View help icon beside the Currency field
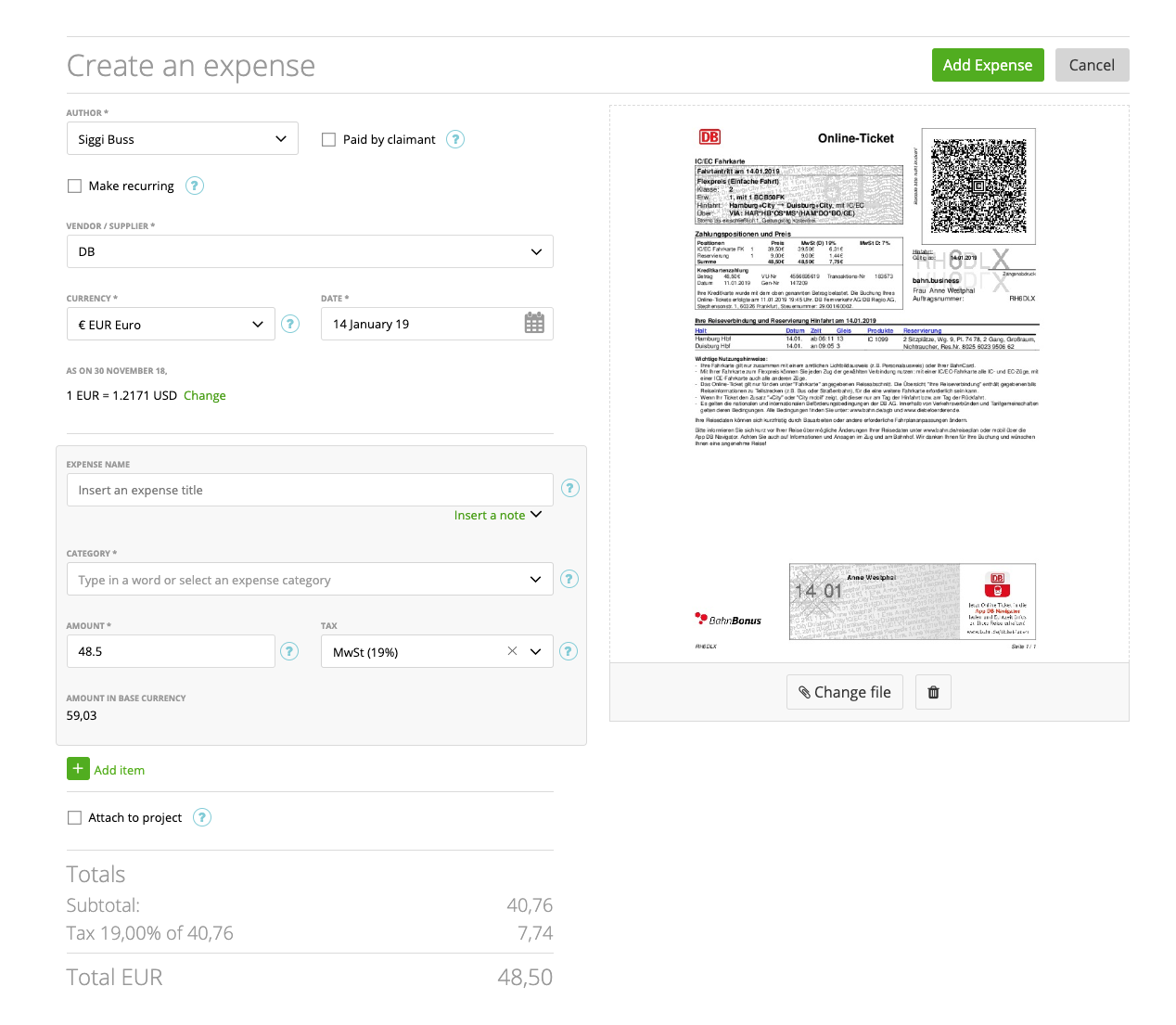Image resolution: width=1176 pixels, height=1025 pixels. point(290,324)
